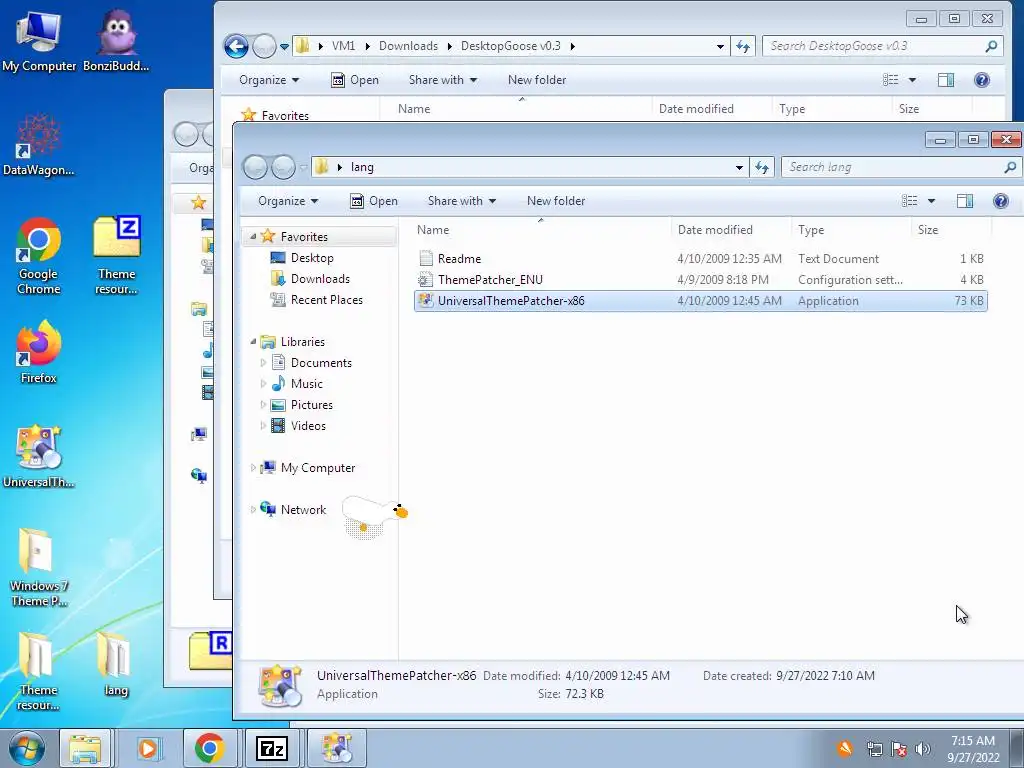Open the Windows 7 Theme P... folder on the desktop
This screenshot has height=768, width=1024.
coord(39,567)
